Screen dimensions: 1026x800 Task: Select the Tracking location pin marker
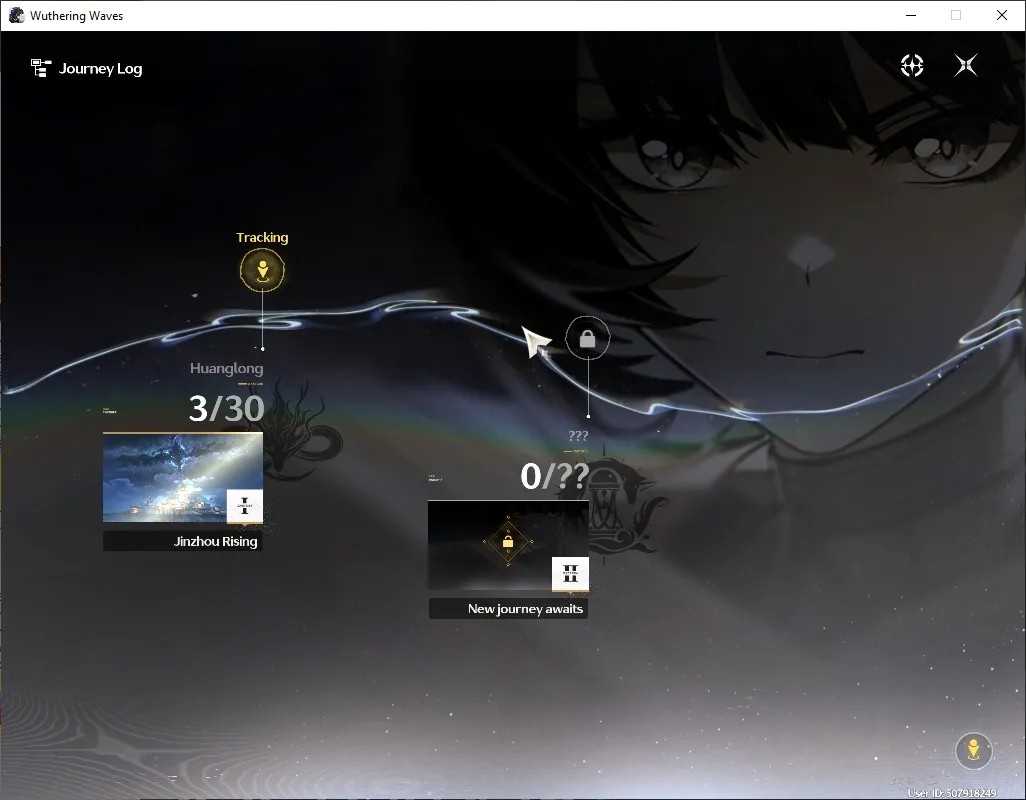(x=262, y=270)
